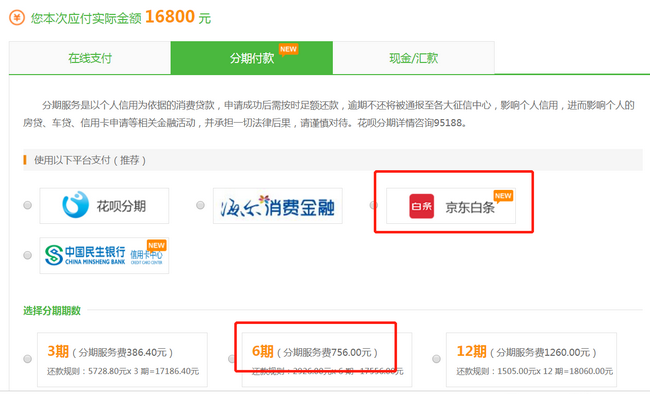Image resolution: width=650 pixels, height=394 pixels.
Task: Choose the 3期 installment radio button
Action: (x=27, y=359)
